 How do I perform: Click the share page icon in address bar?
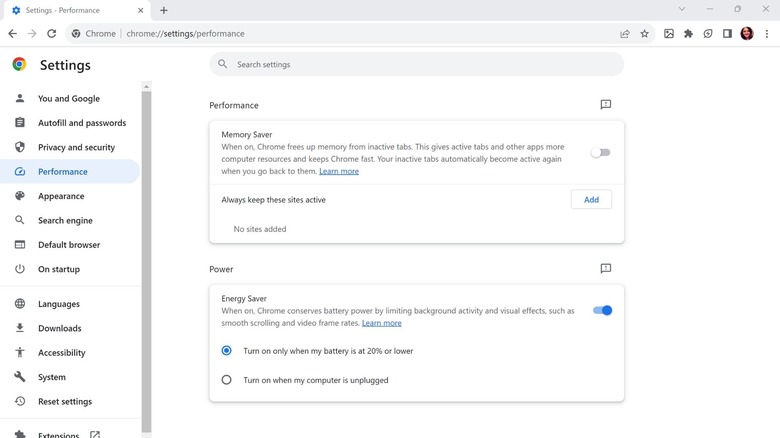pyautogui.click(x=625, y=33)
